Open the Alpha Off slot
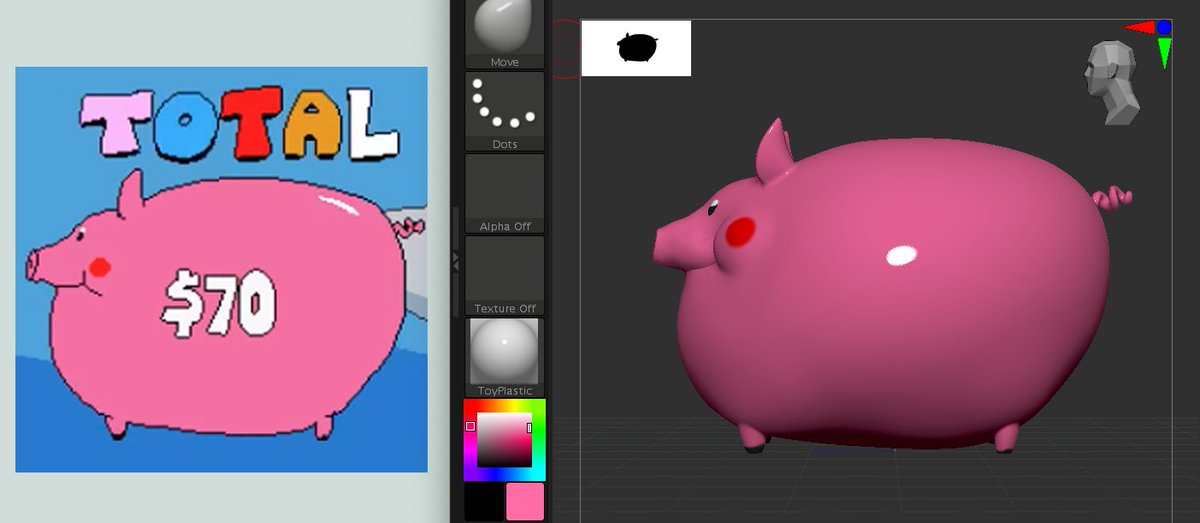Screen dimensions: 1200x523 click(x=505, y=193)
